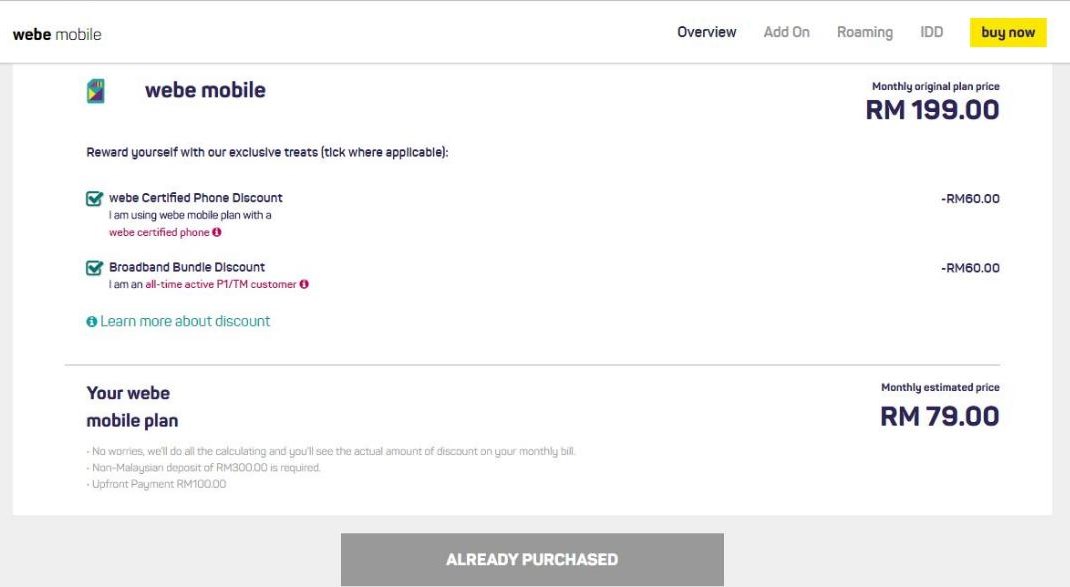This screenshot has height=587, width=1070.
Task: Click the yellow buy now button
Action: click(1008, 32)
